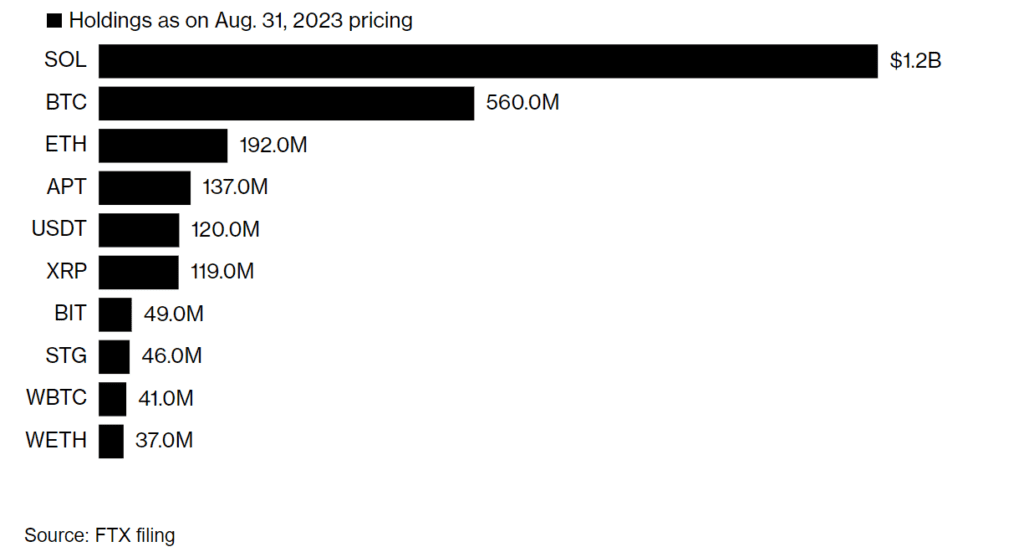The width and height of the screenshot is (1024, 557).
Task: Select the 192.0M data label
Action: pos(273,145)
